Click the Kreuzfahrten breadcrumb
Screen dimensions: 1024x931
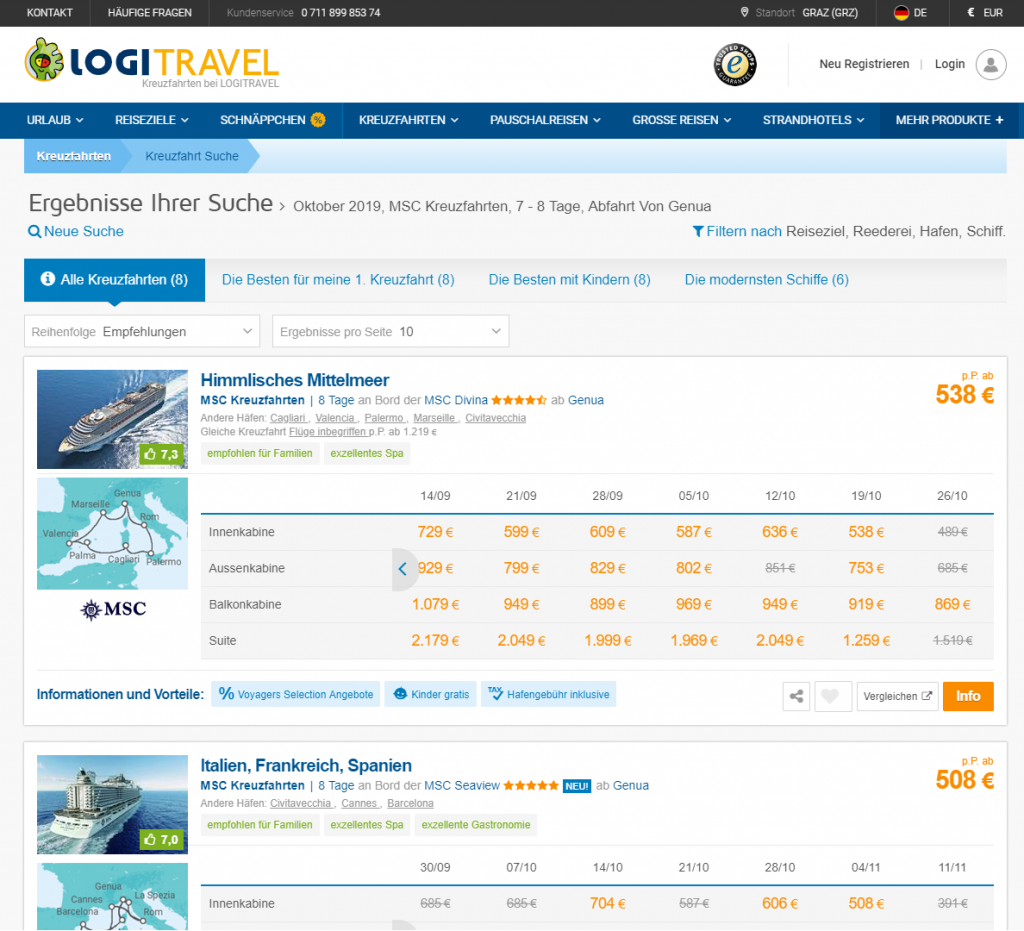[x=74, y=156]
